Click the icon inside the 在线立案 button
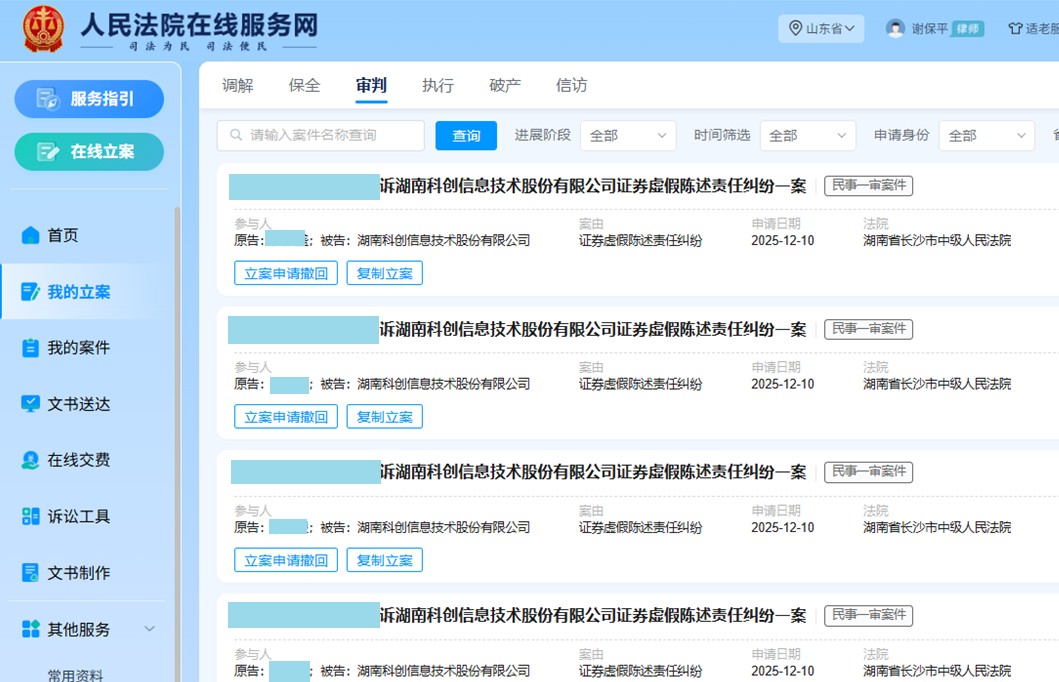 click(x=48, y=152)
